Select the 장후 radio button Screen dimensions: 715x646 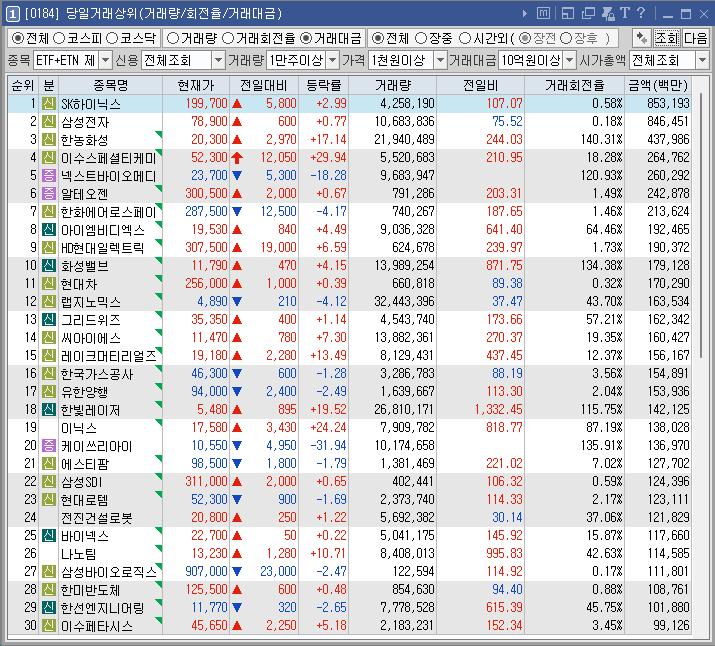coord(566,38)
